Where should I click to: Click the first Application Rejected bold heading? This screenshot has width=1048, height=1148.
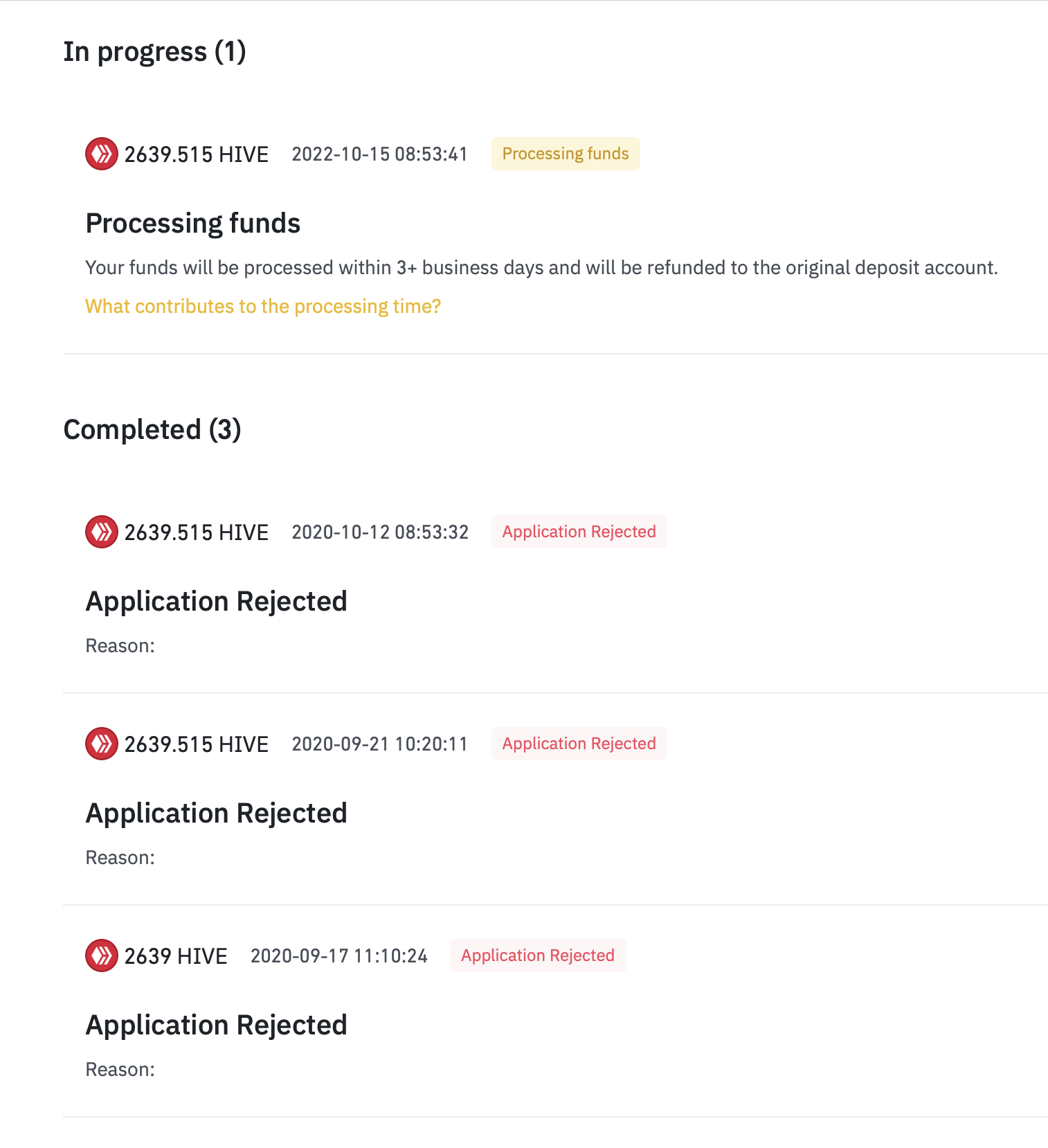pyautogui.click(x=216, y=601)
